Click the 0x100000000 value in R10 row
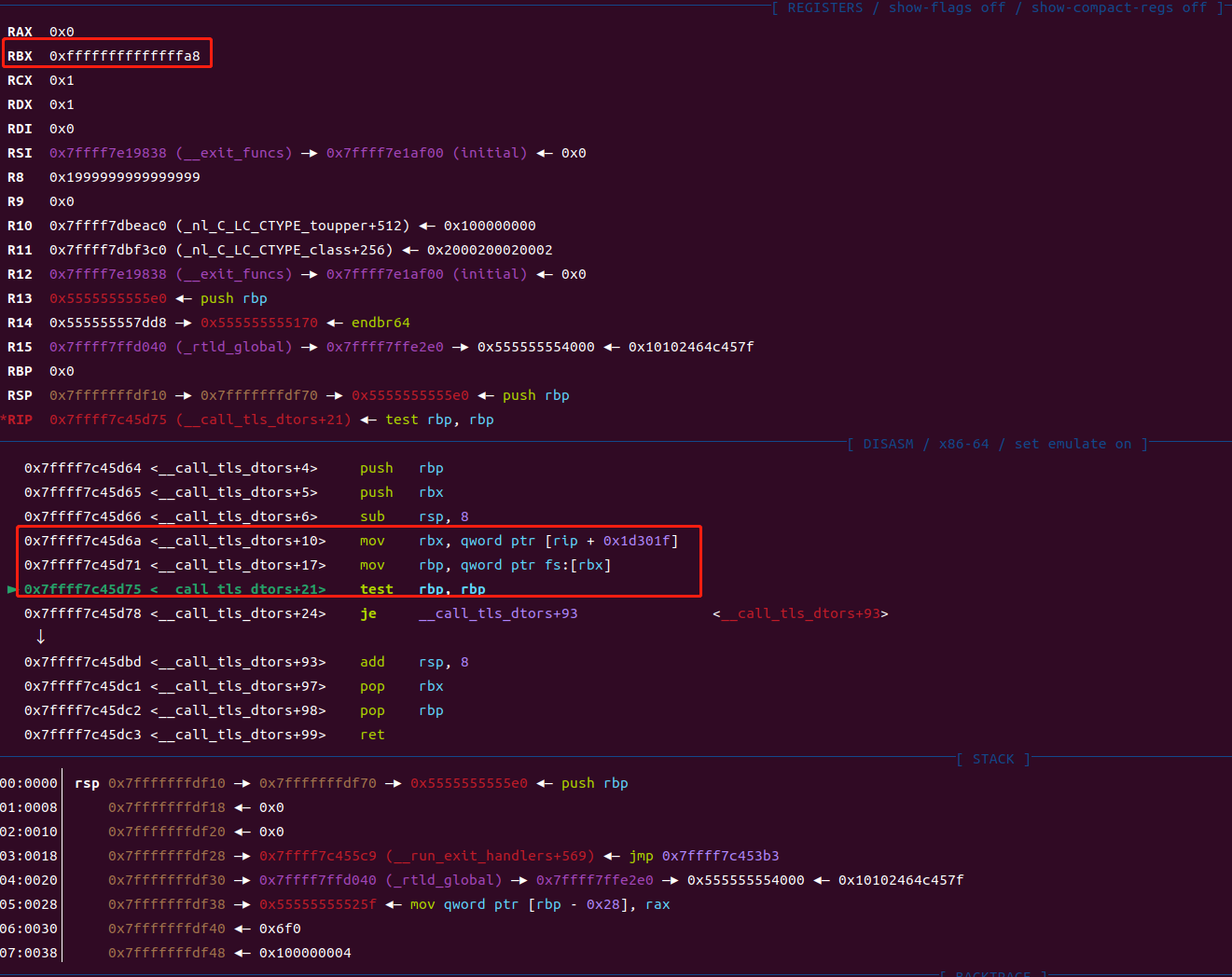Image resolution: width=1232 pixels, height=977 pixels. 490,226
